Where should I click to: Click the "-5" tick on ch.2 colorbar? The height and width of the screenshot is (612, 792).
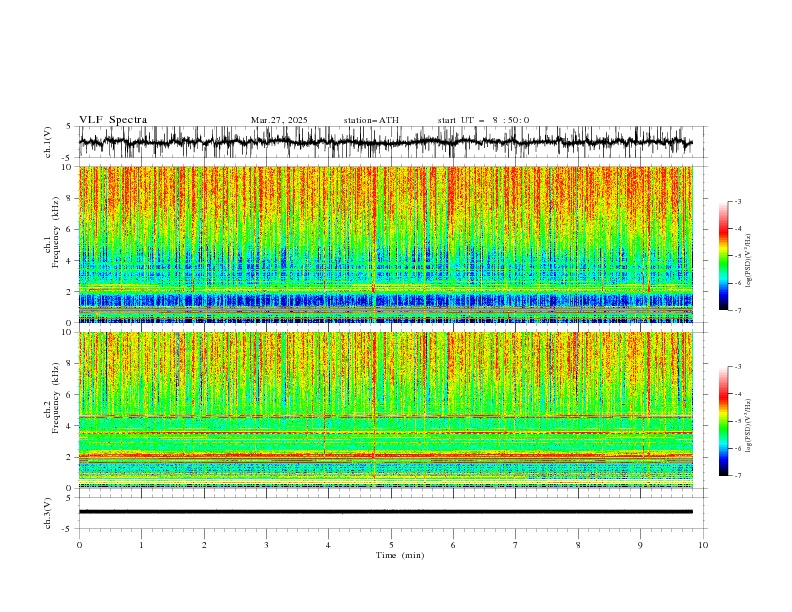coord(738,421)
